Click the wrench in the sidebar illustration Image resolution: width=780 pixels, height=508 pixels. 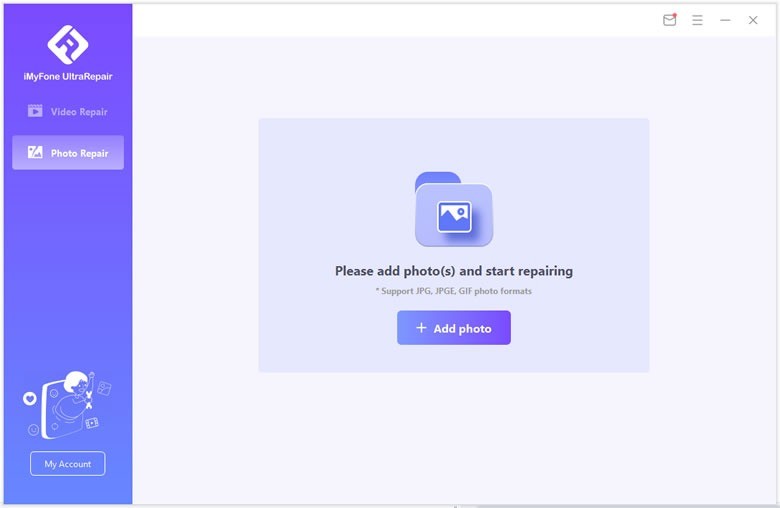[88, 399]
